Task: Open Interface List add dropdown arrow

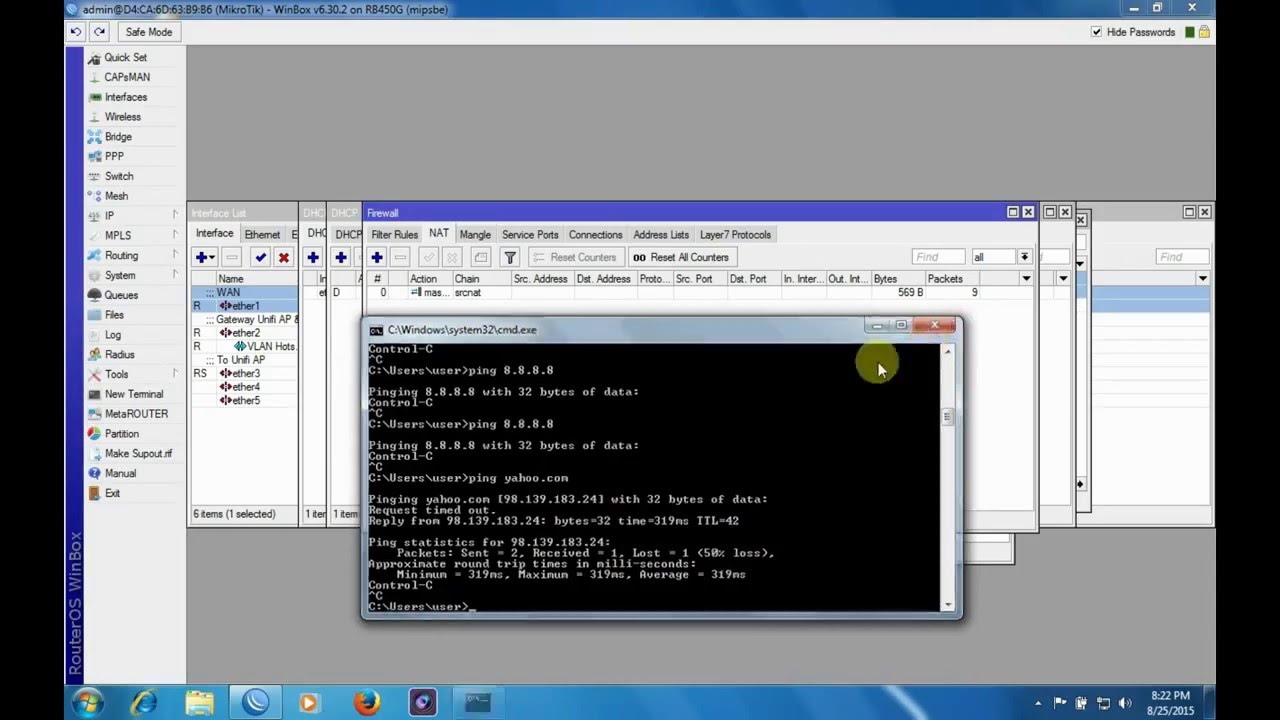Action: [x=212, y=258]
